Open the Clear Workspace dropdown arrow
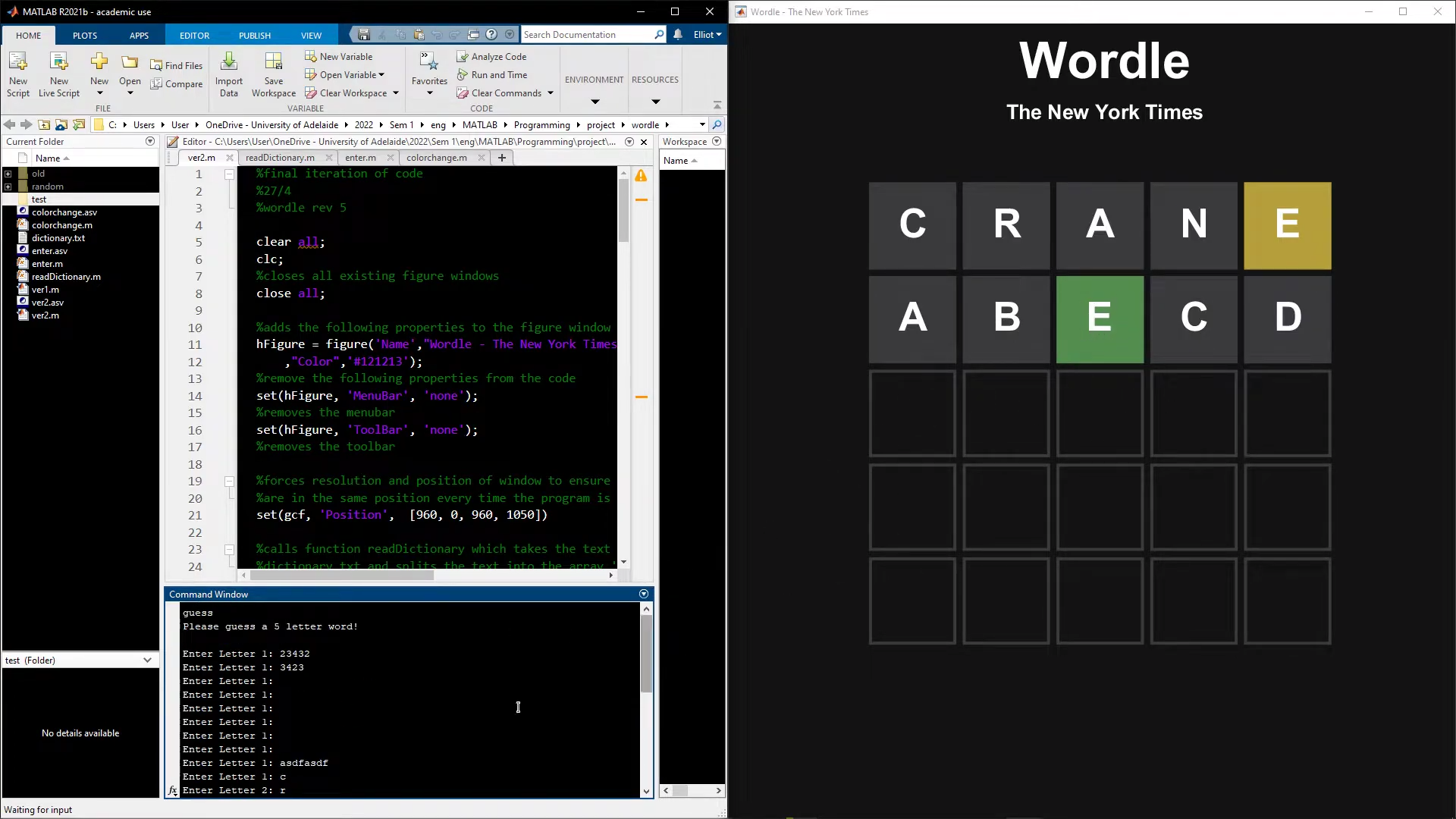The image size is (1456, 819). (395, 93)
